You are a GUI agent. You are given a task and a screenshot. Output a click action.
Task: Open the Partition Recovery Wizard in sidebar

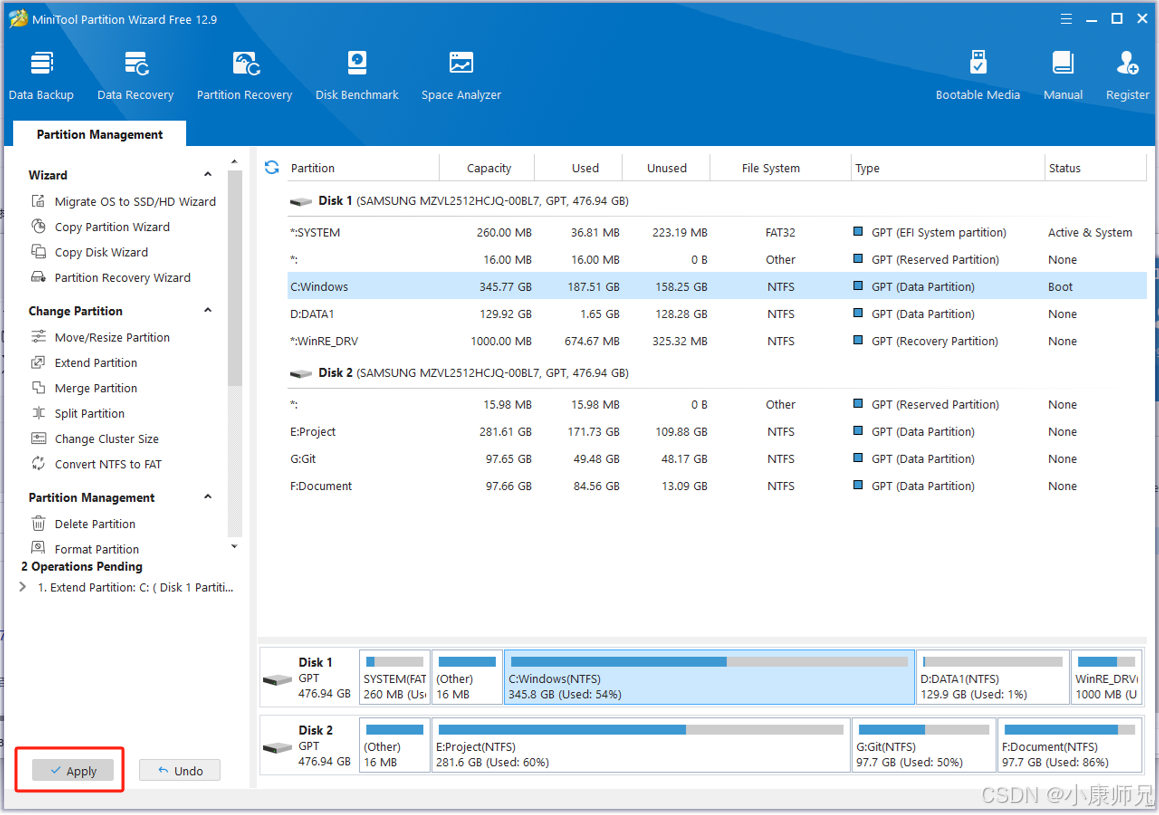[111, 278]
